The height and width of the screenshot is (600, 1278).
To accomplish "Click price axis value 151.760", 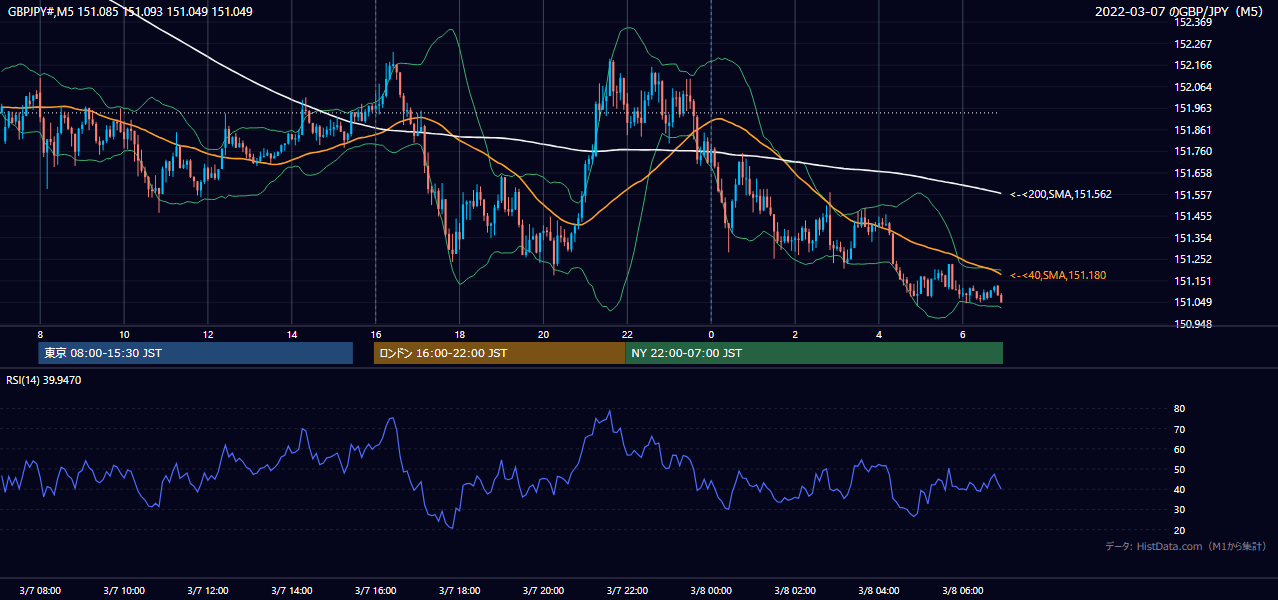I will coord(1192,151).
